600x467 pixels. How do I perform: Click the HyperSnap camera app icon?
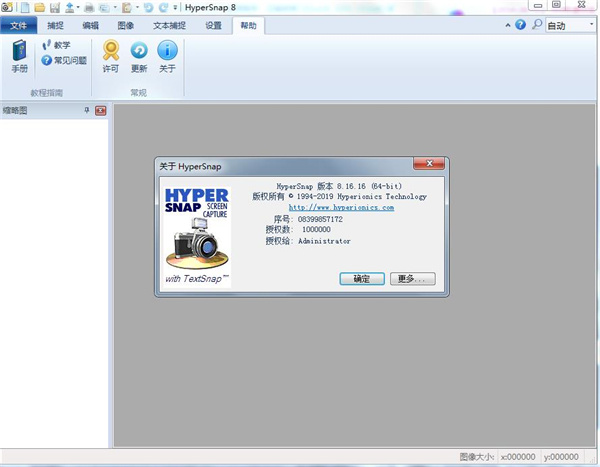coord(7,7)
